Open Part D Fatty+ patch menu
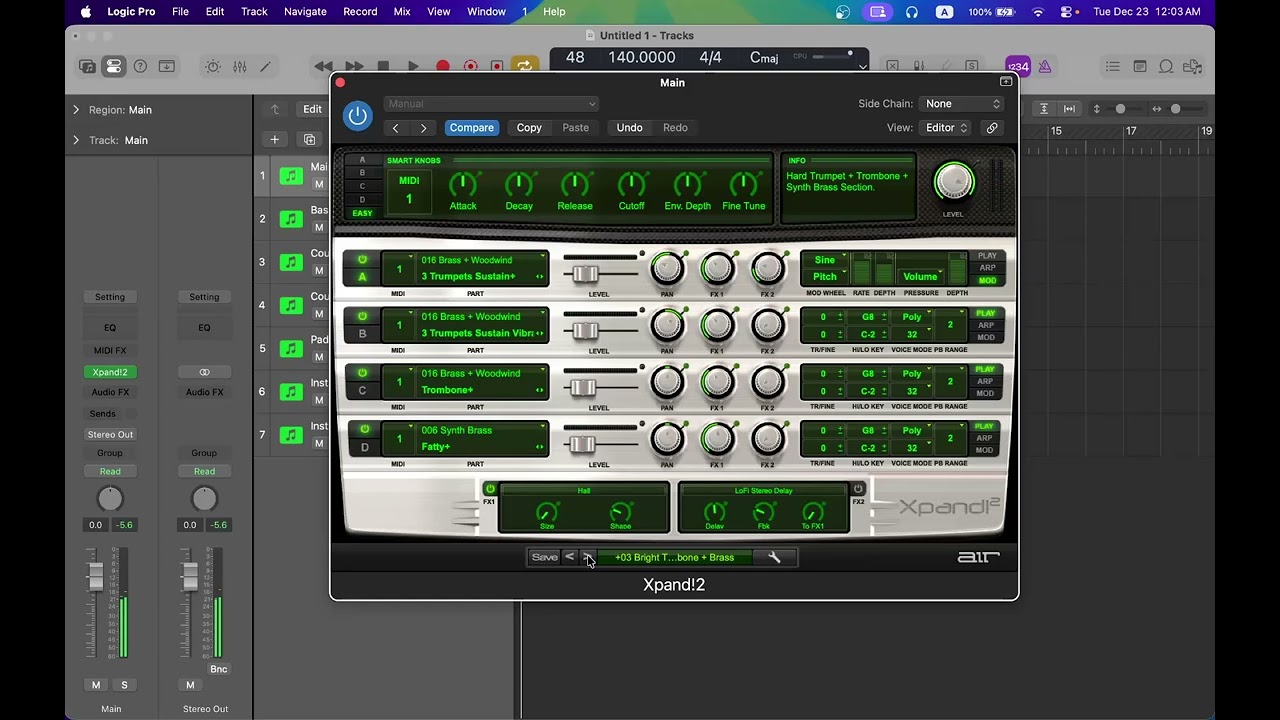The width and height of the screenshot is (1280, 720). 483,447
